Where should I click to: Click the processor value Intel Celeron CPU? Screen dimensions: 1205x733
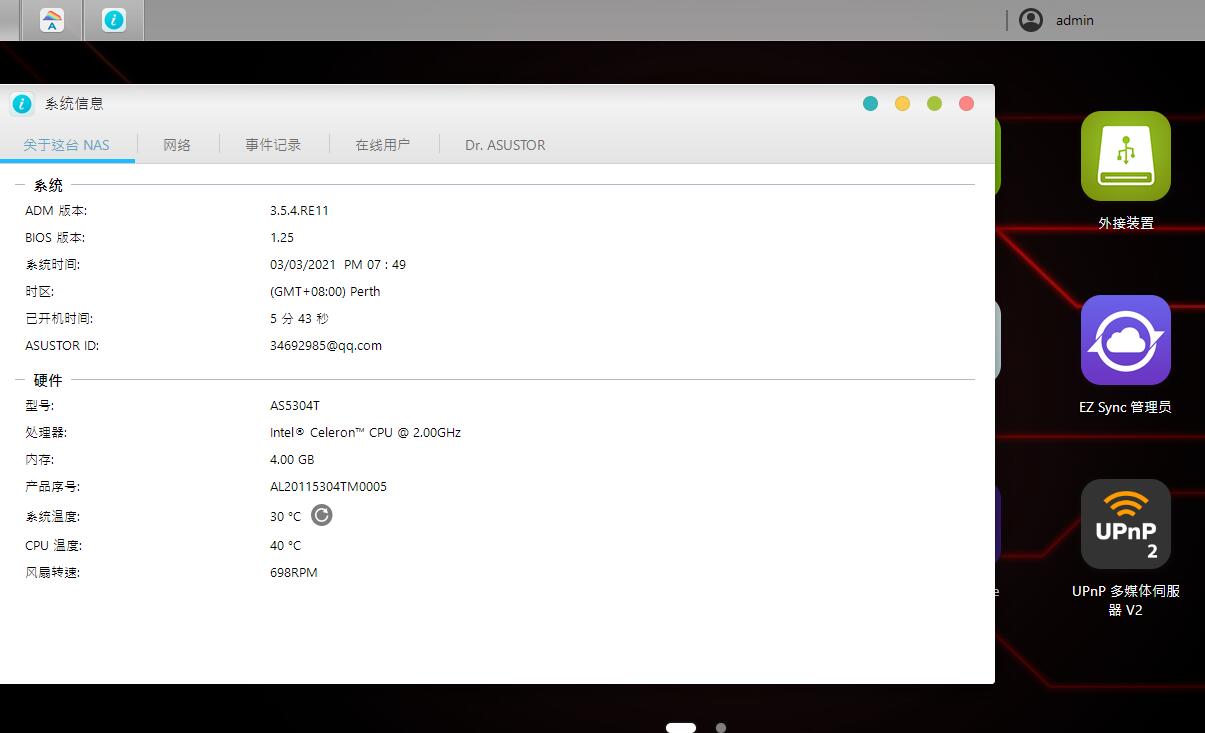coord(365,433)
